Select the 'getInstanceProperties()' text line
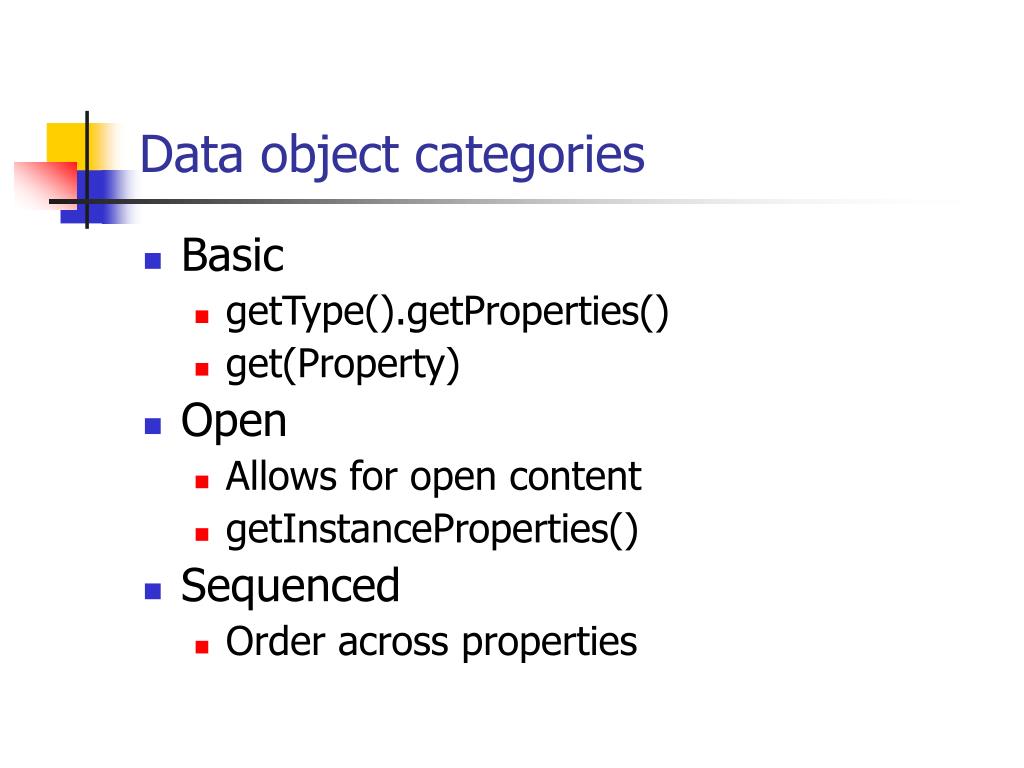The image size is (1024, 768). (x=432, y=530)
